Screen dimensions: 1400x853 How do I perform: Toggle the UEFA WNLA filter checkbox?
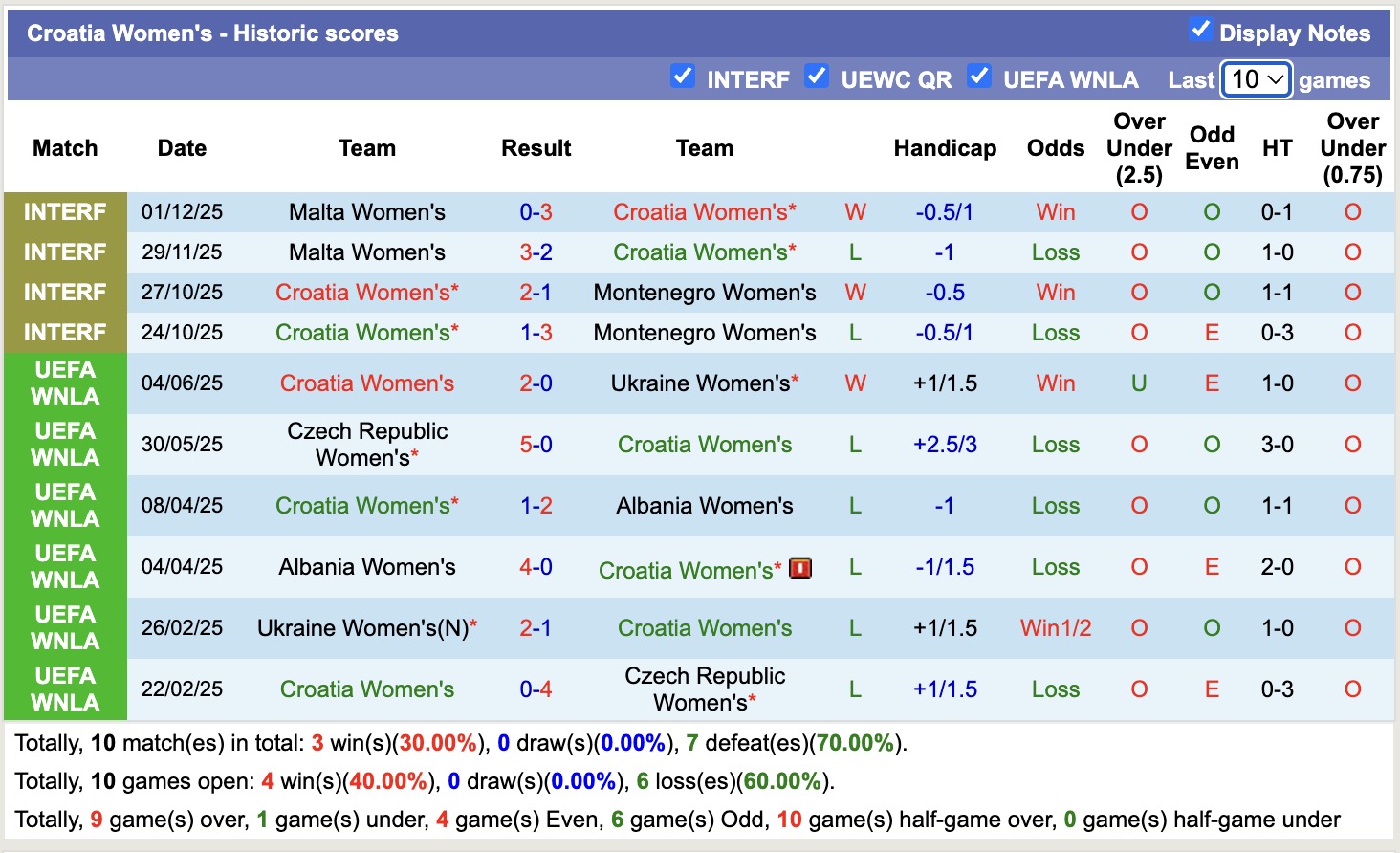point(979,77)
